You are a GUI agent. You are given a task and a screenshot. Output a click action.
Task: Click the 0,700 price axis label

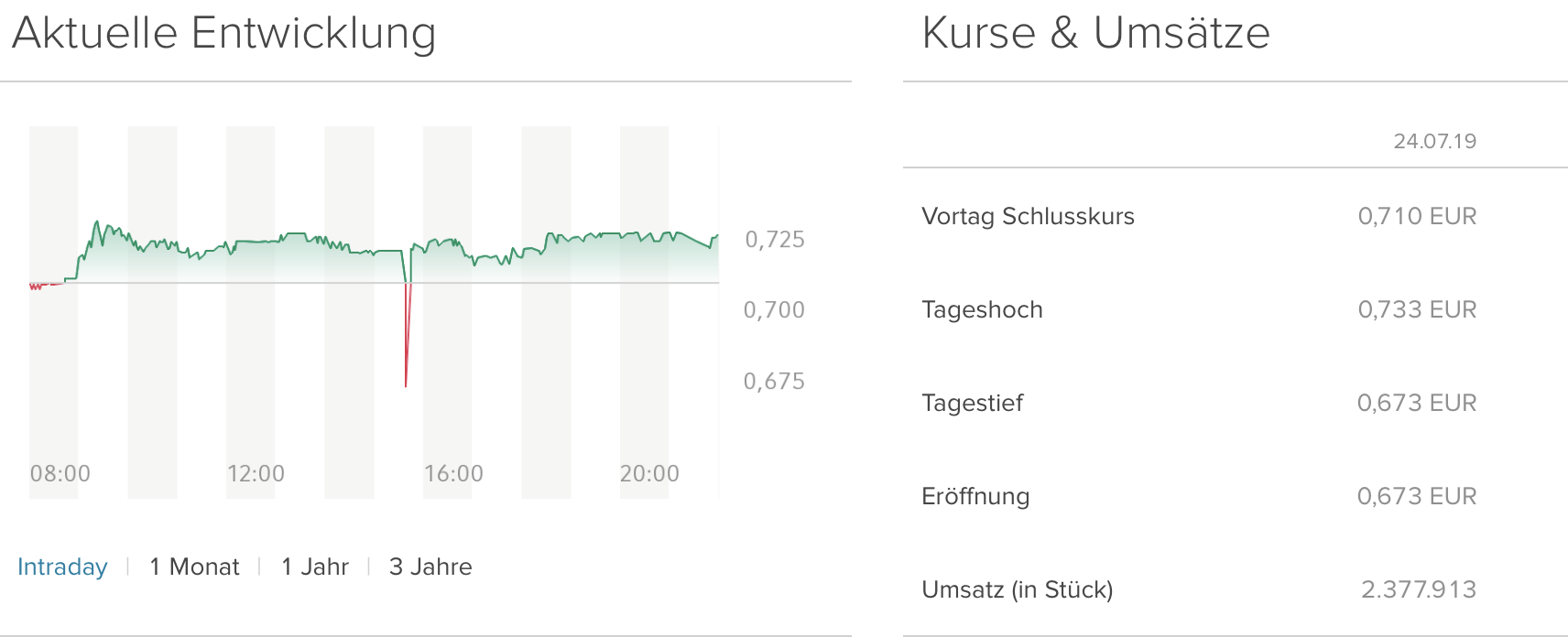pyautogui.click(x=774, y=310)
